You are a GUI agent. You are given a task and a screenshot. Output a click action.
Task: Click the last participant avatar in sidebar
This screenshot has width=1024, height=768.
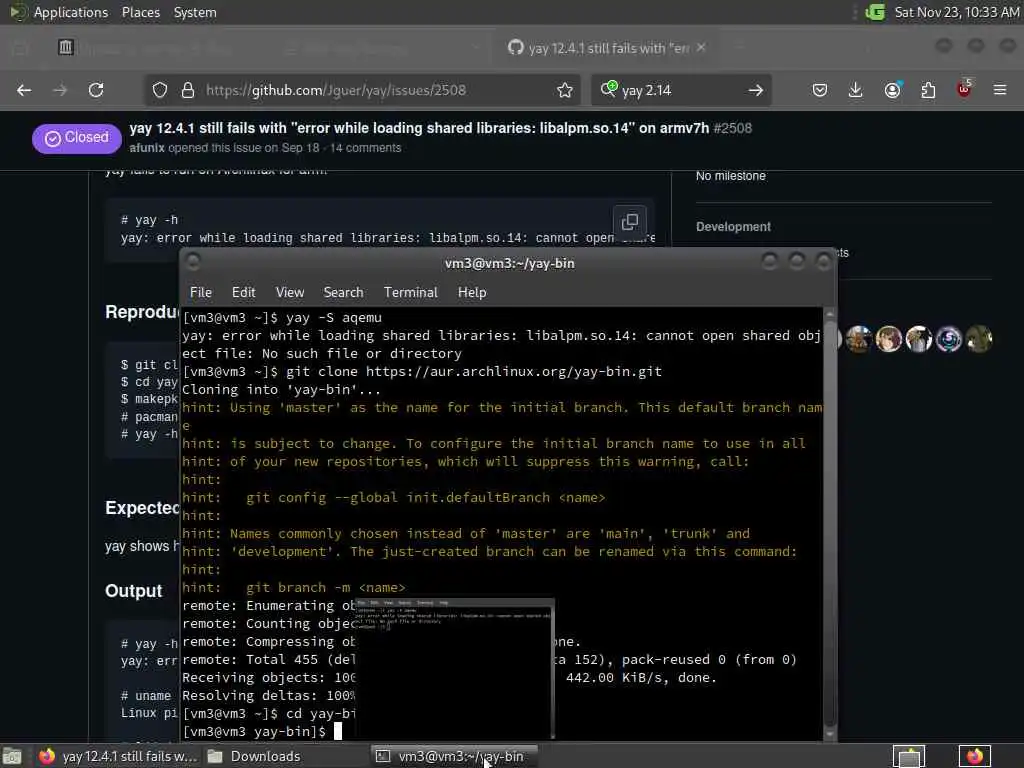tap(979, 339)
